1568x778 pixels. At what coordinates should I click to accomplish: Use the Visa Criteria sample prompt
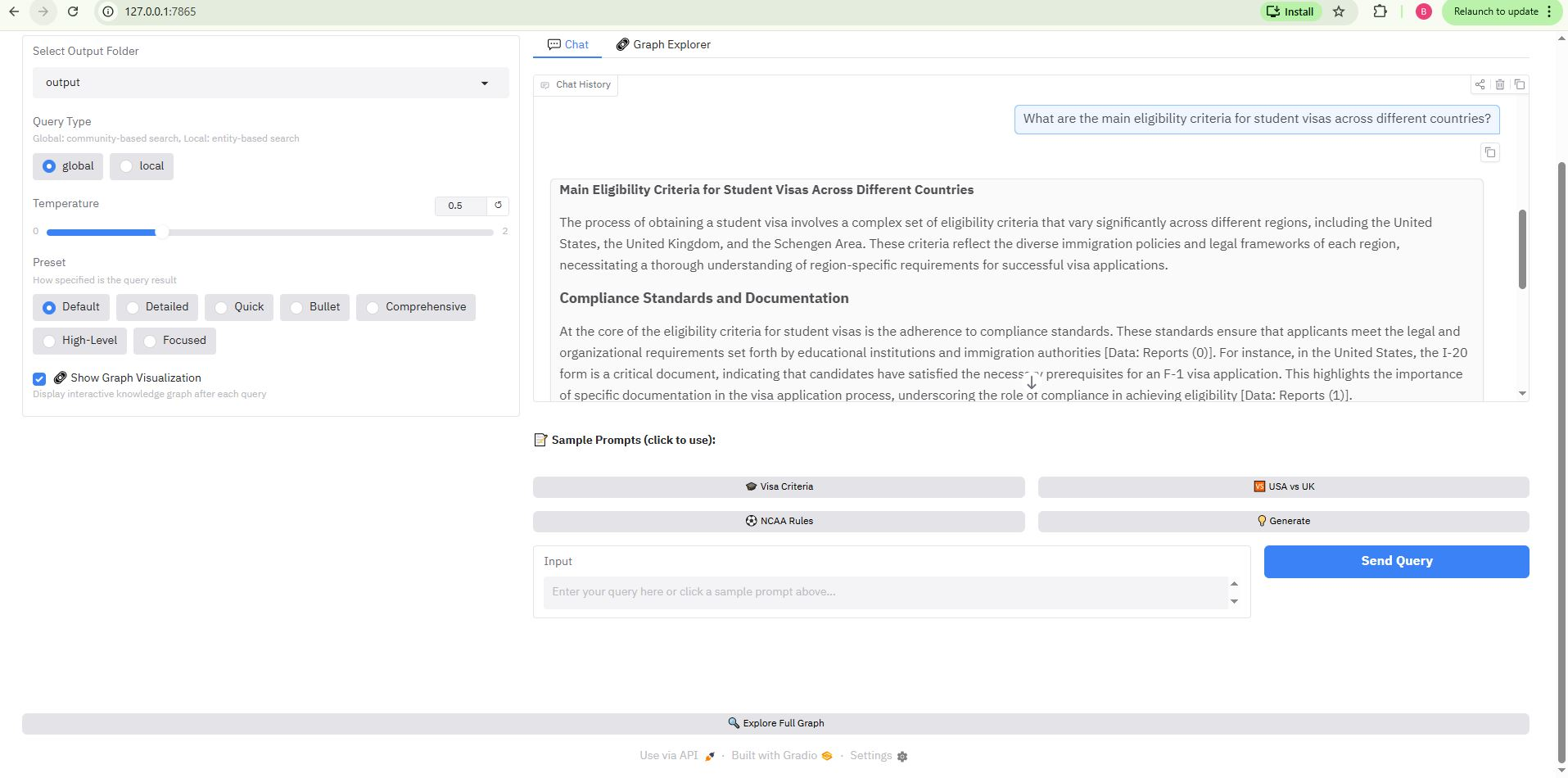pyautogui.click(x=779, y=486)
